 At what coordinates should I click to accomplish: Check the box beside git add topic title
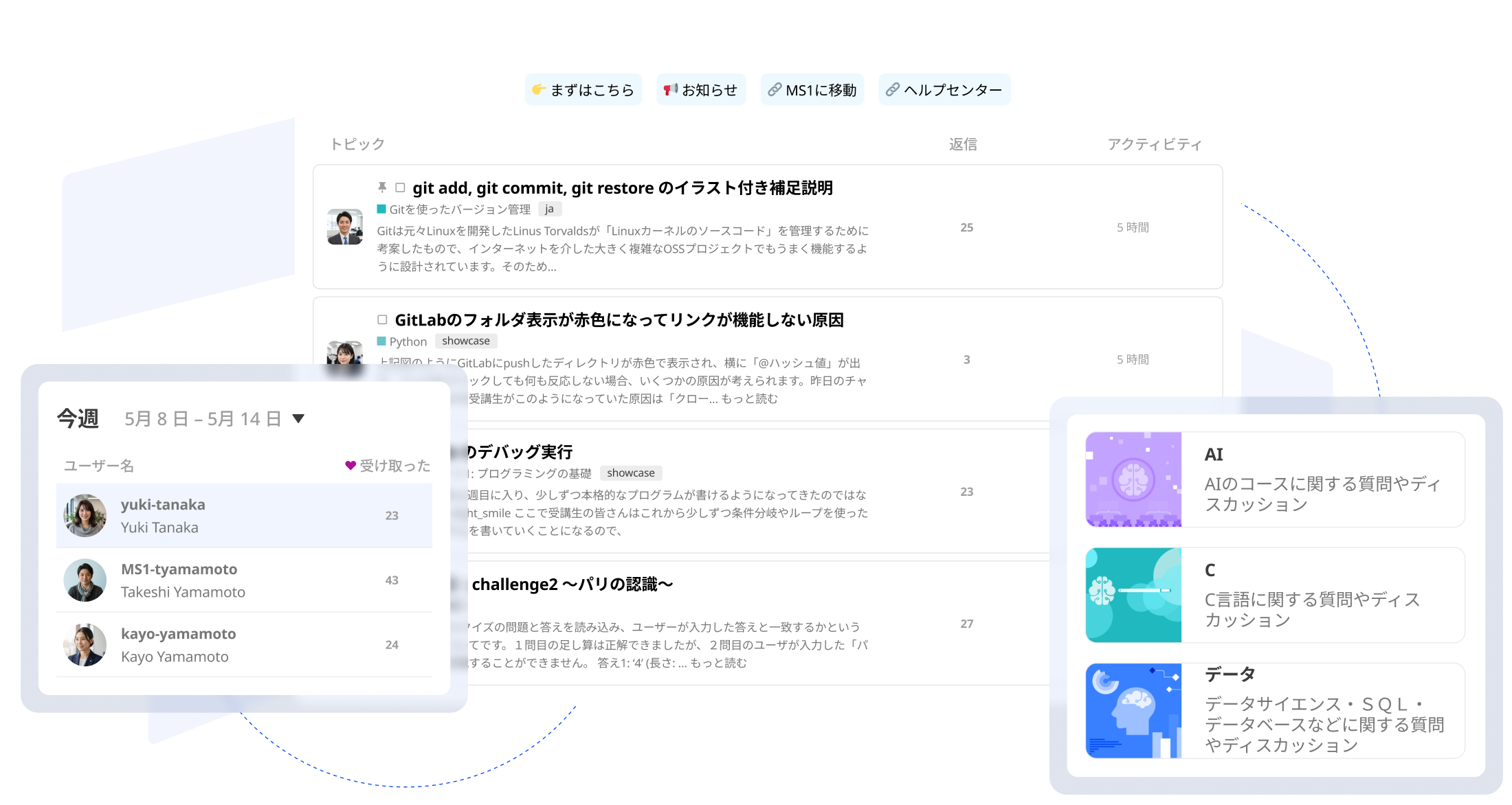pyautogui.click(x=400, y=188)
